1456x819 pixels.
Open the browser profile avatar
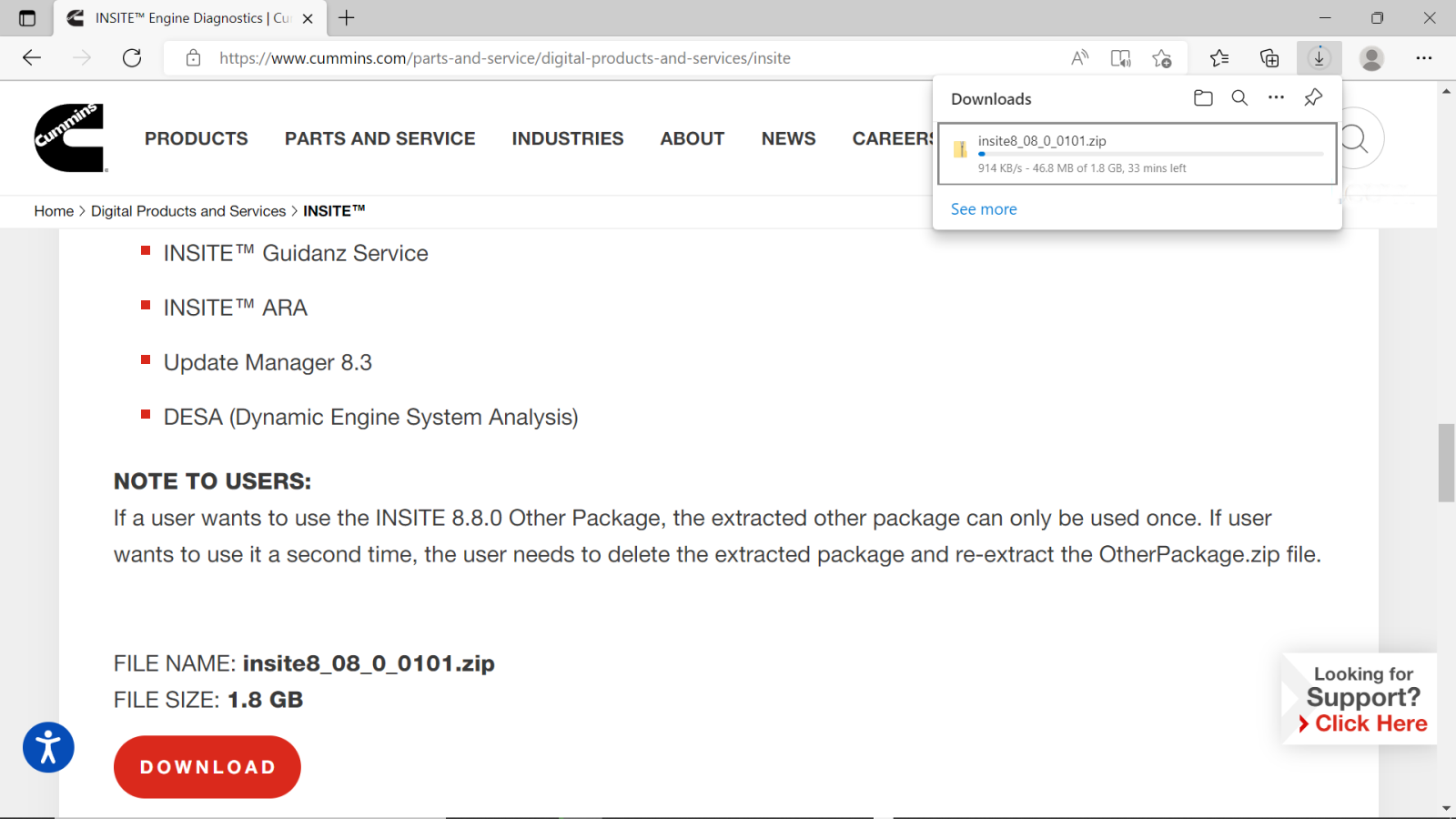[1371, 58]
